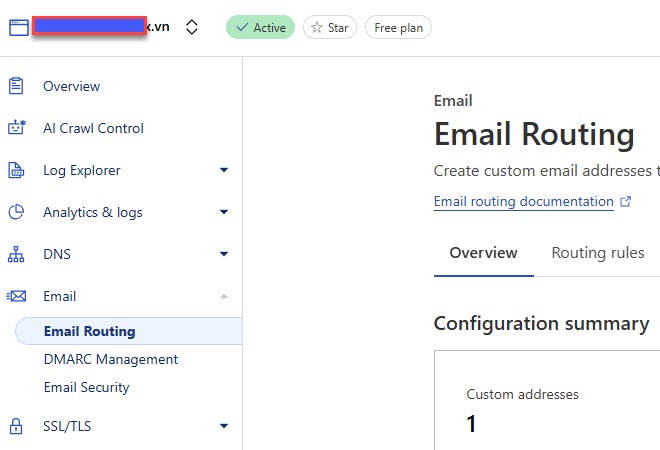
Task: Star this domain
Action: [329, 27]
